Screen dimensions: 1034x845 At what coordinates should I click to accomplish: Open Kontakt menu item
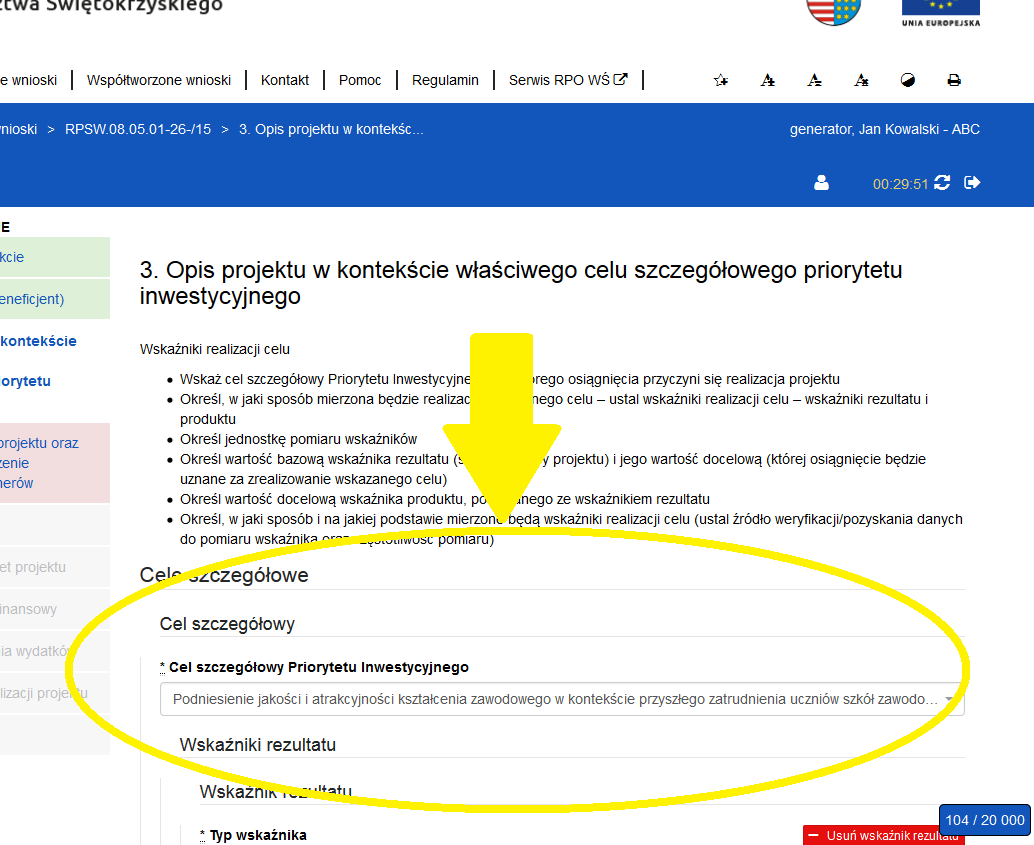[285, 80]
